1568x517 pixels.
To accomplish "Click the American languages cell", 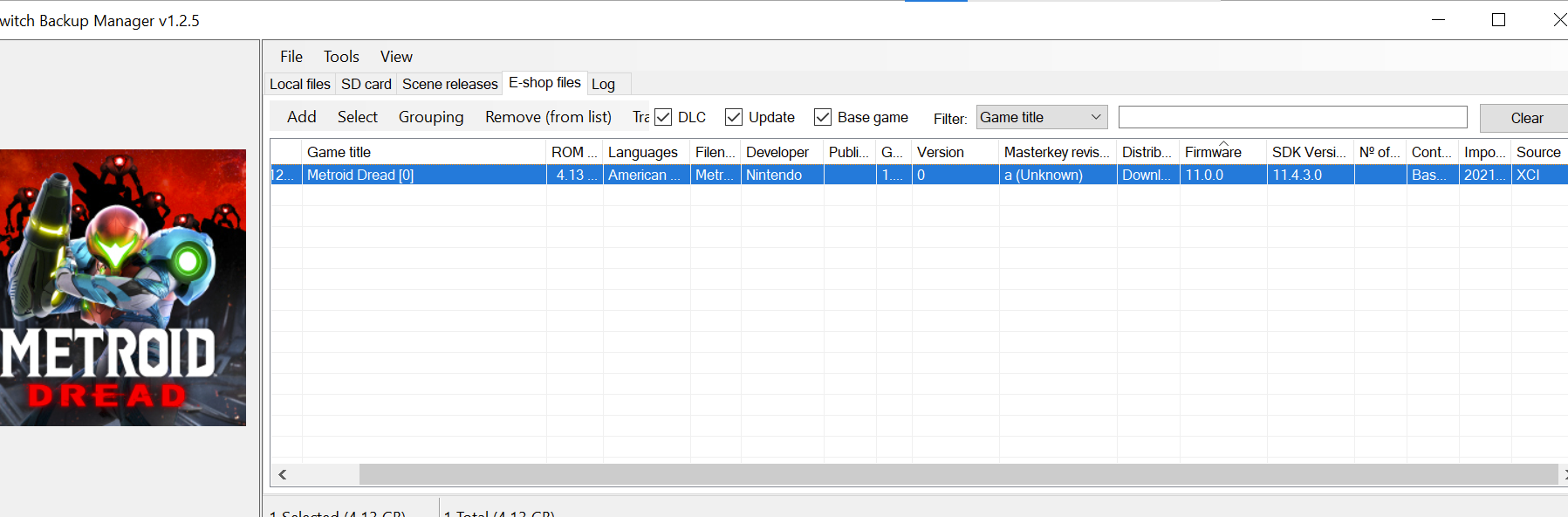I will pyautogui.click(x=647, y=175).
